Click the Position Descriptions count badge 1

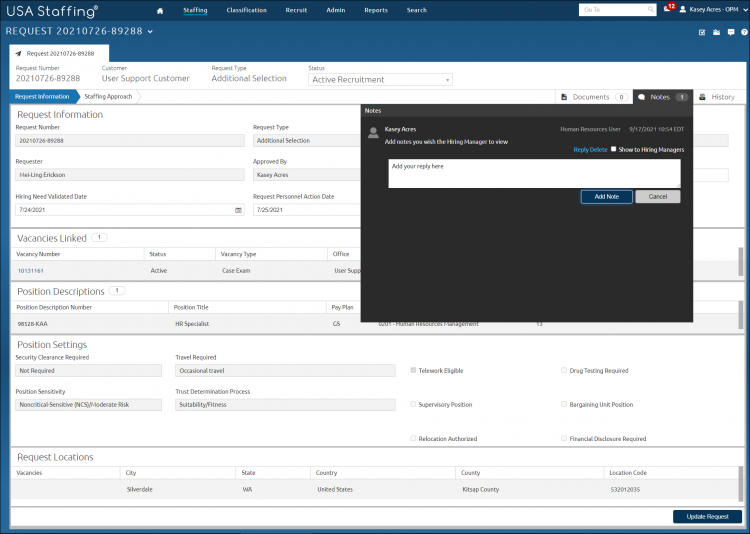[117, 290]
